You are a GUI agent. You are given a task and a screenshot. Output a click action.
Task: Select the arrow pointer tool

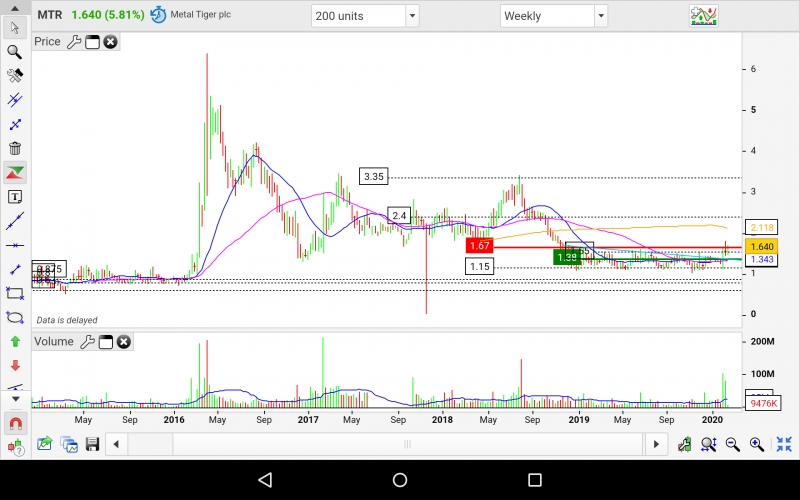click(x=15, y=27)
